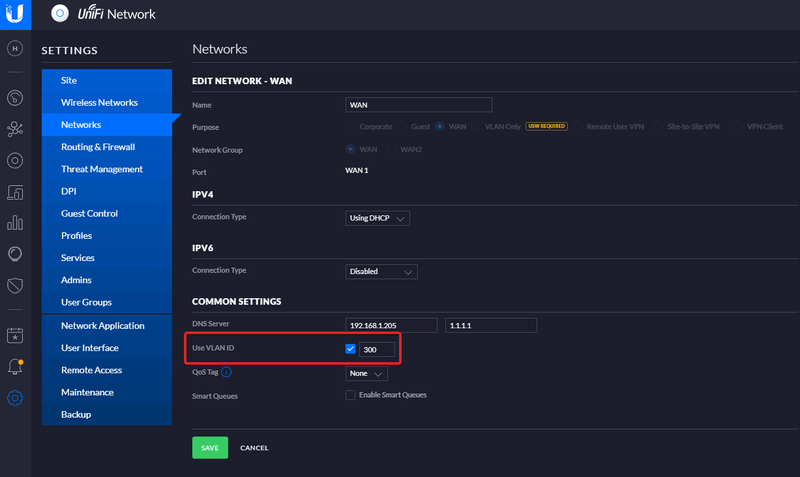800x477 pixels.
Task: Open the Insights lightbulb icon in sidebar
Action: [x=15, y=254]
